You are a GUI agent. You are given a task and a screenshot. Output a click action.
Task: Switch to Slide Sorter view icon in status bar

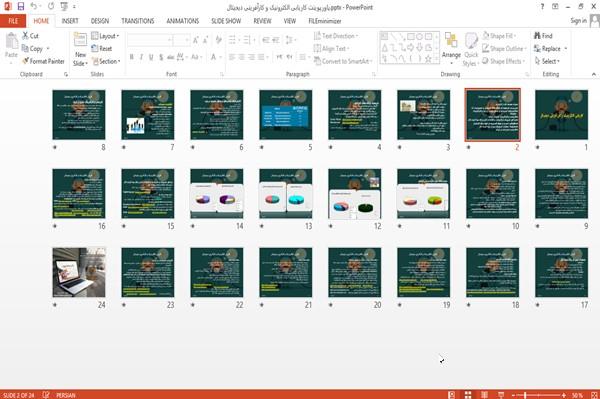coord(468,395)
